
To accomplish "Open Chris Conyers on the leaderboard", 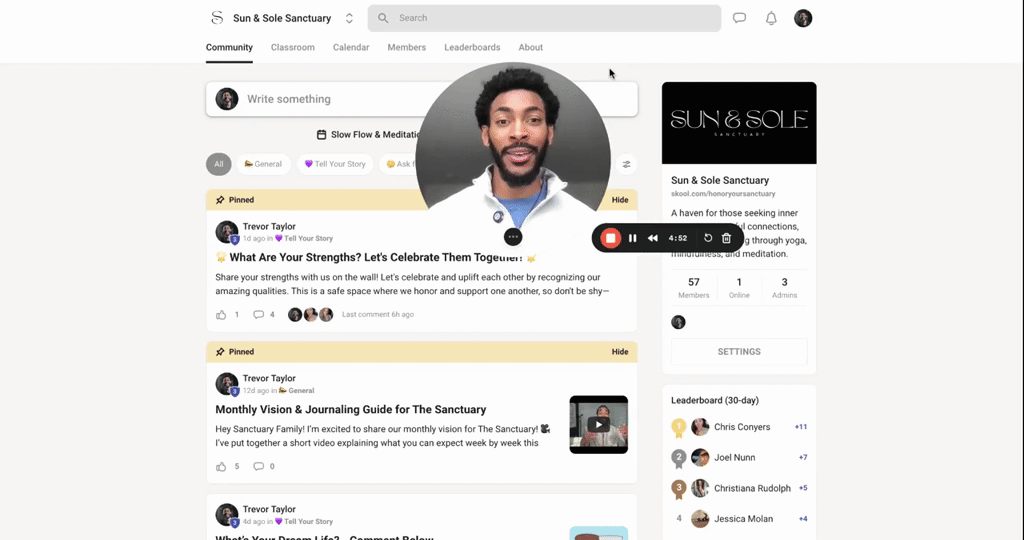I will (x=742, y=427).
